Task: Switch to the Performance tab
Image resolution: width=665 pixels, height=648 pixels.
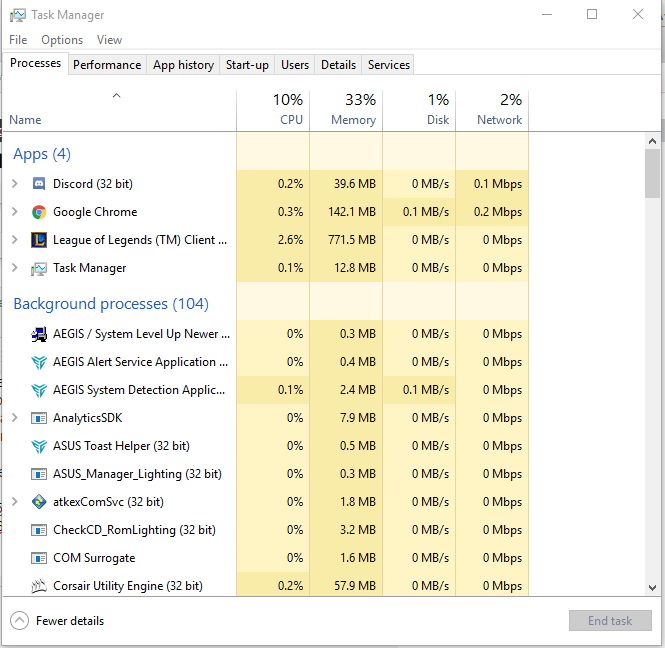Action: pos(107,65)
